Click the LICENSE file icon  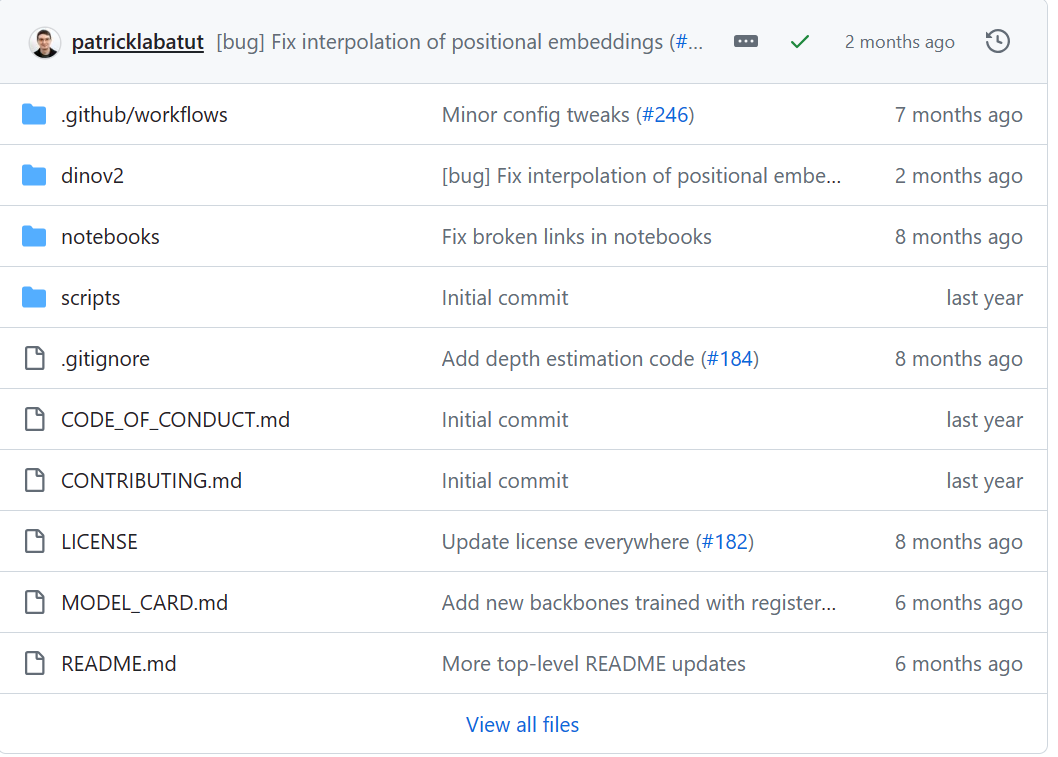(x=35, y=542)
